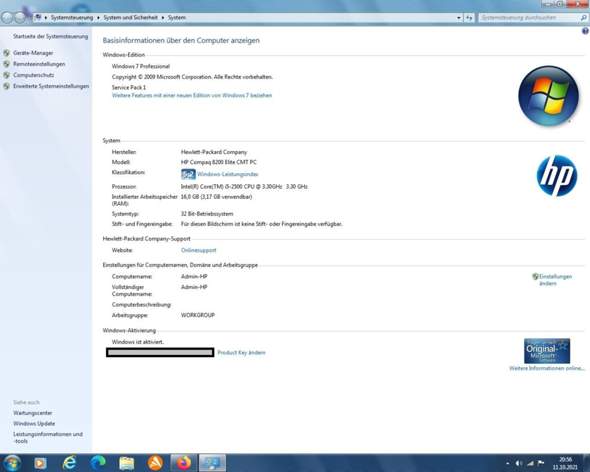Viewport: 590px width, 472px height.
Task: Open the taskbar clock and date
Action: 565,463
